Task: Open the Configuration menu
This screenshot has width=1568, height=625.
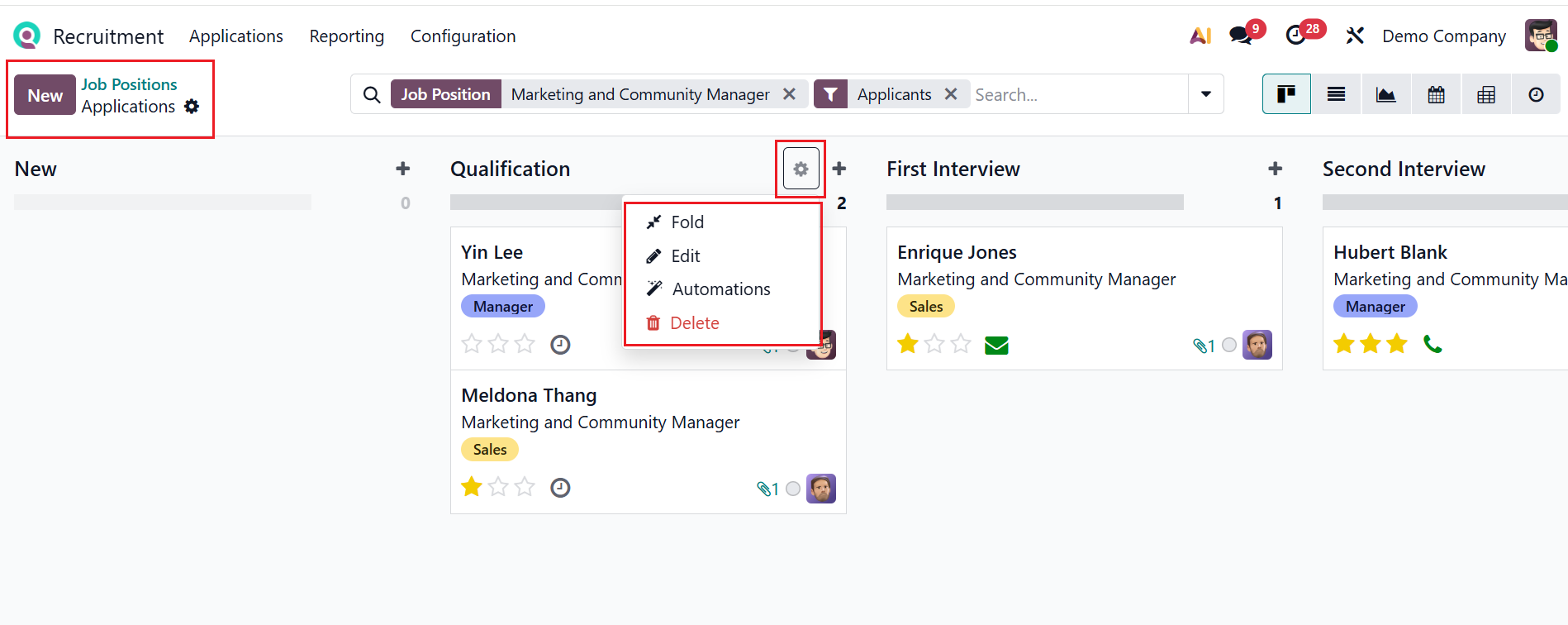Action: (x=463, y=36)
